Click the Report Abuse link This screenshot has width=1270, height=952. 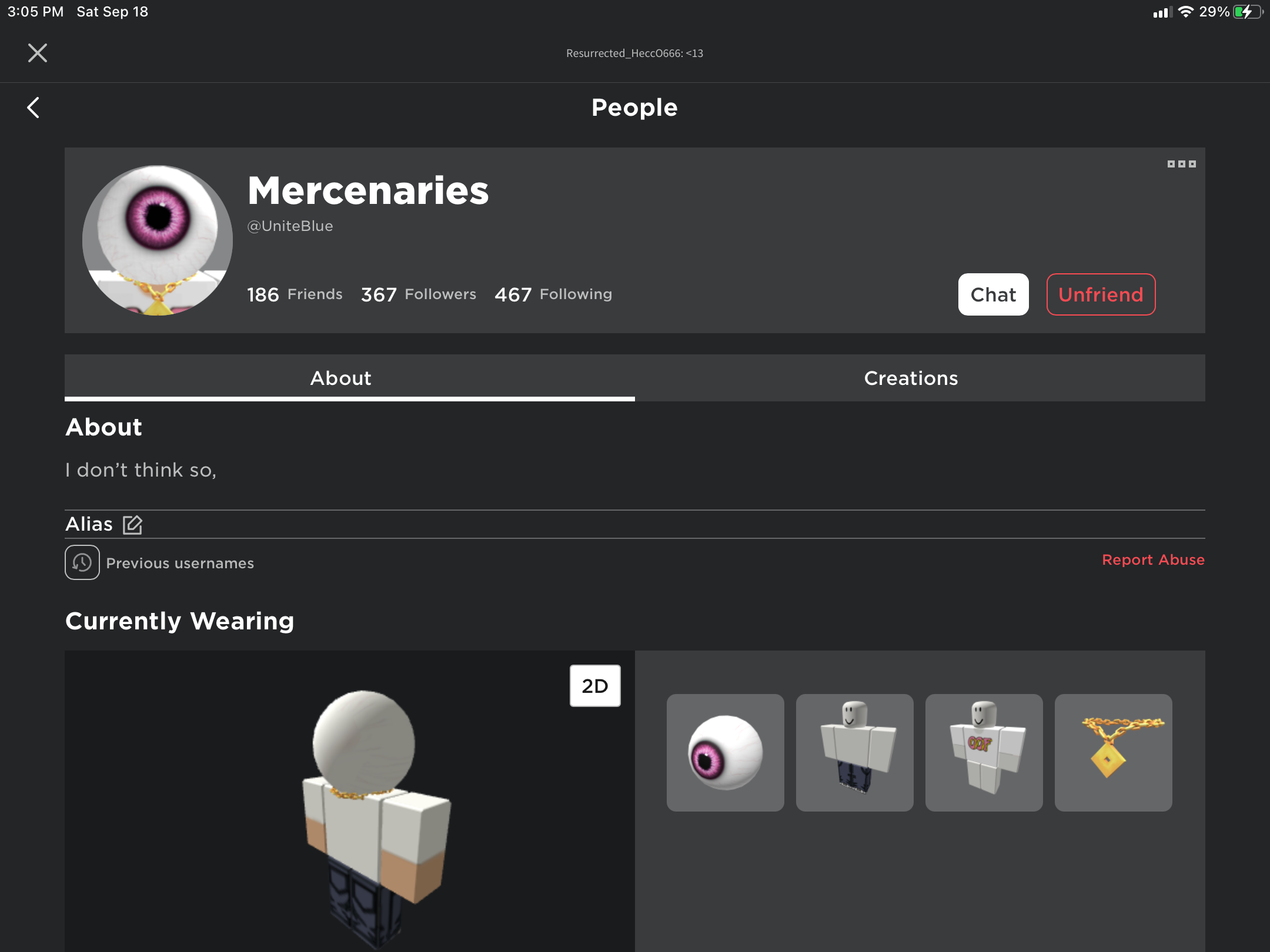pyautogui.click(x=1152, y=558)
